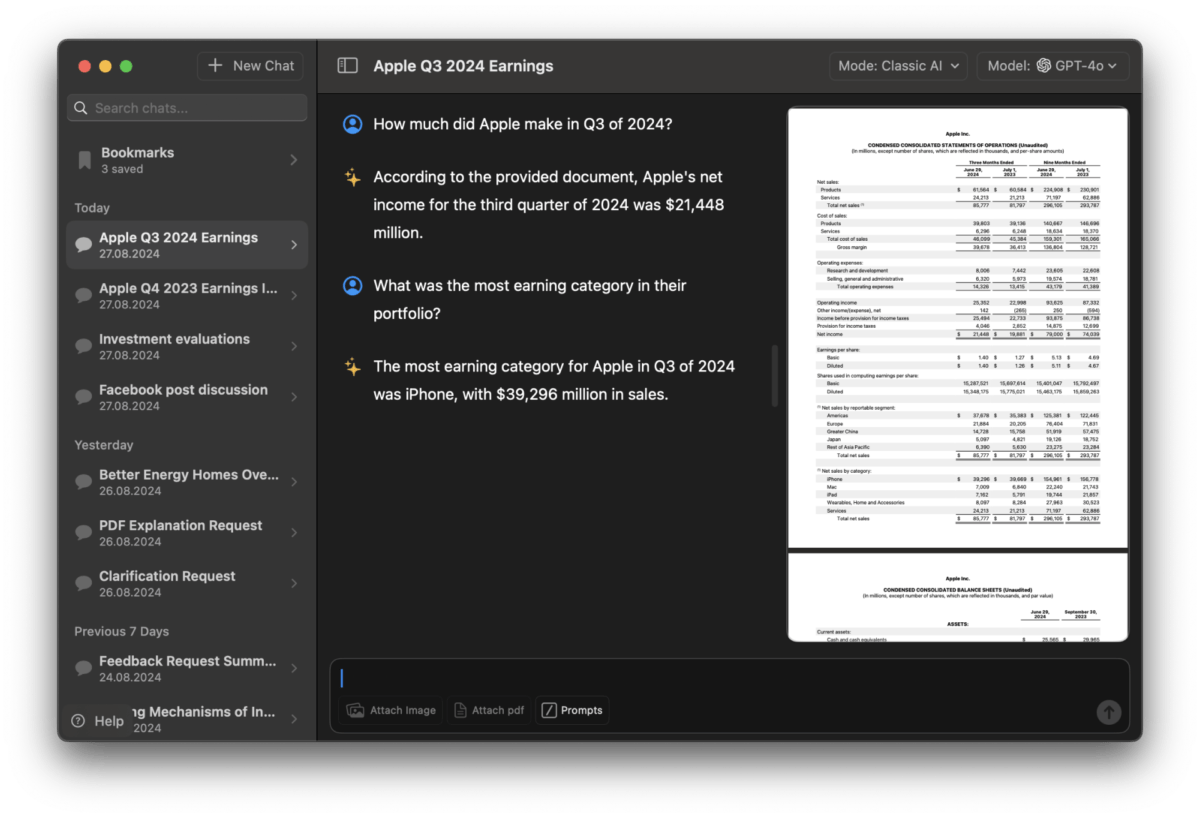Click the Help question mark icon
Viewport: 1200px width, 818px height.
tap(78, 721)
